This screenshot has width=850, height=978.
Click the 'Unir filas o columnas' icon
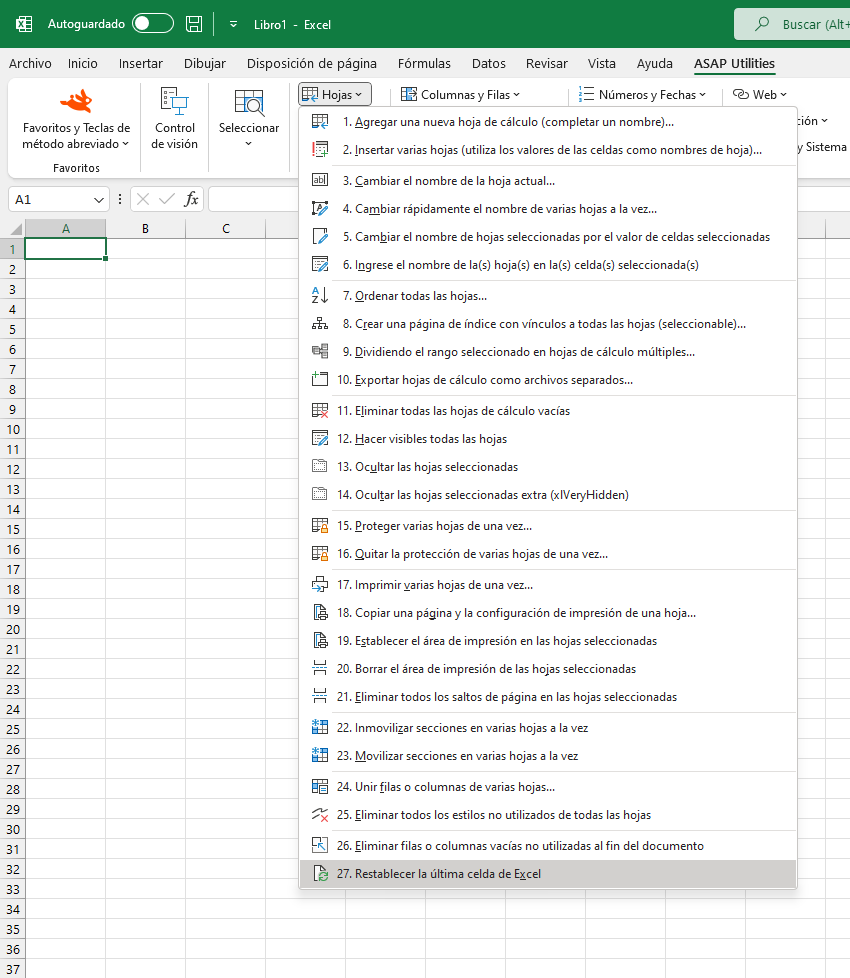click(x=320, y=787)
